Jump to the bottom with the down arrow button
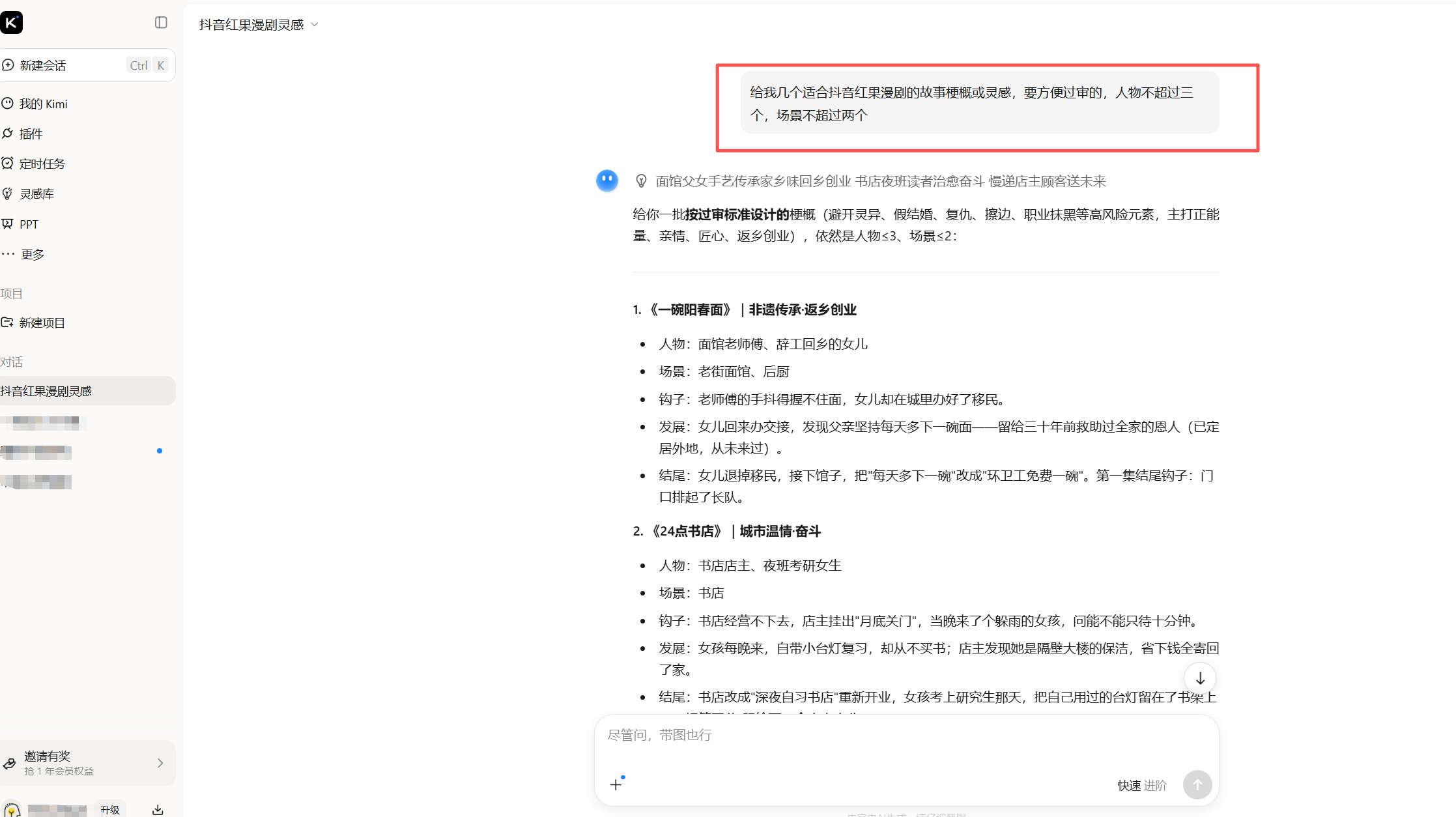This screenshot has width=1456, height=817. pos(1200,678)
